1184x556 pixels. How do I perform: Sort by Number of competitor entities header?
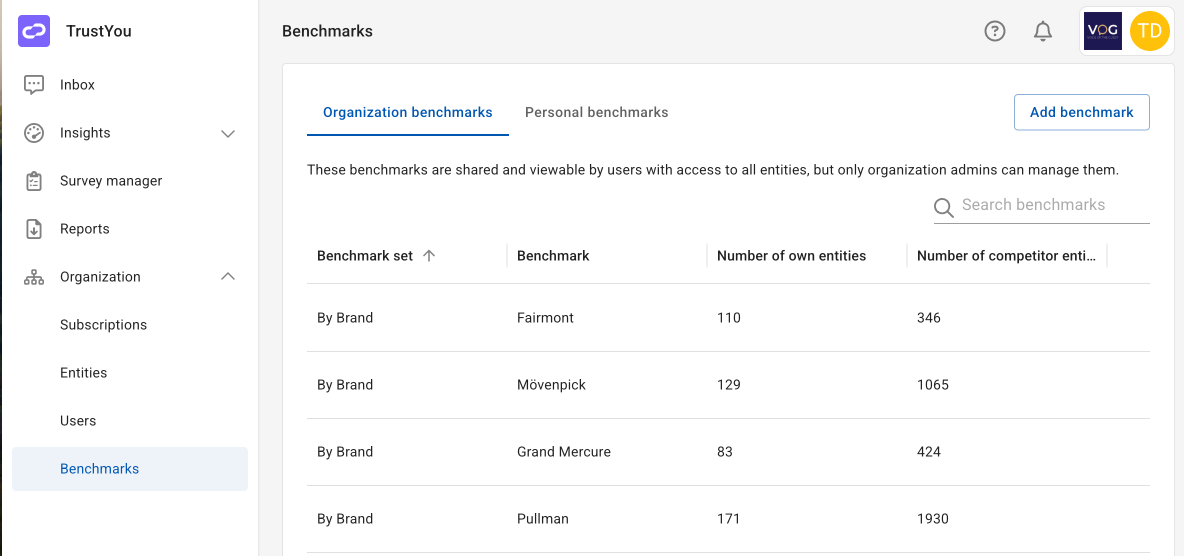pos(1006,255)
